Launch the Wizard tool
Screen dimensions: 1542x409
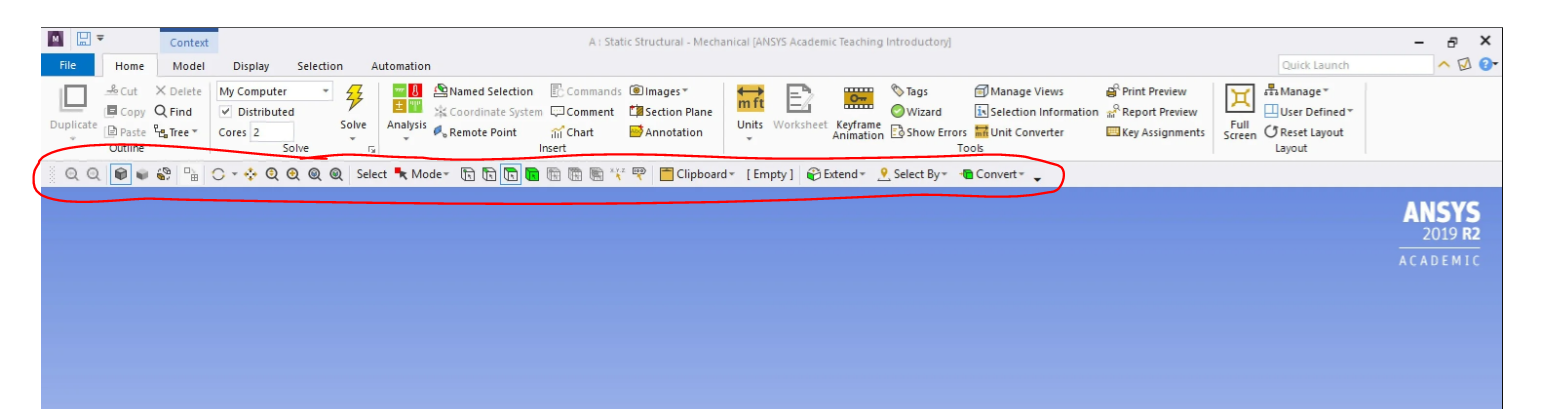coord(916,112)
